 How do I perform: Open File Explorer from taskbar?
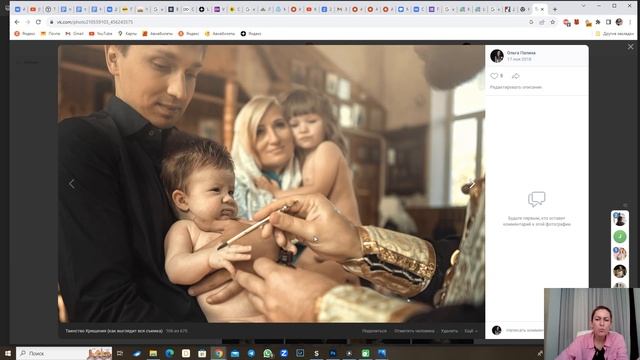coord(153,353)
